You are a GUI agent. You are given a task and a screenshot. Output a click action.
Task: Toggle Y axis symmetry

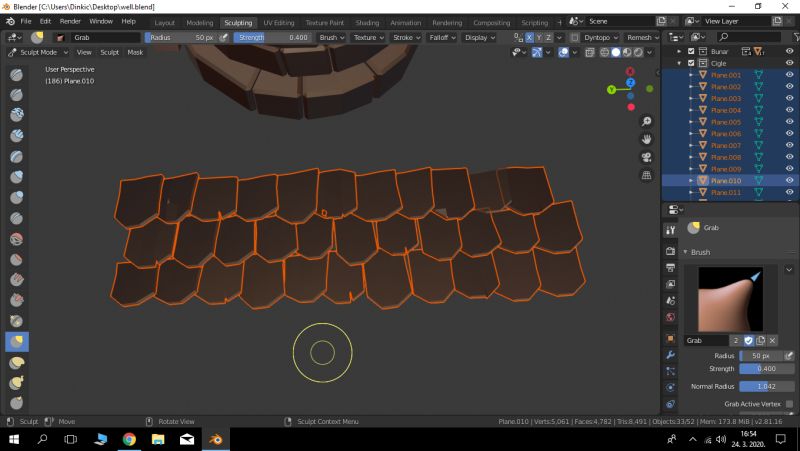pyautogui.click(x=539, y=38)
